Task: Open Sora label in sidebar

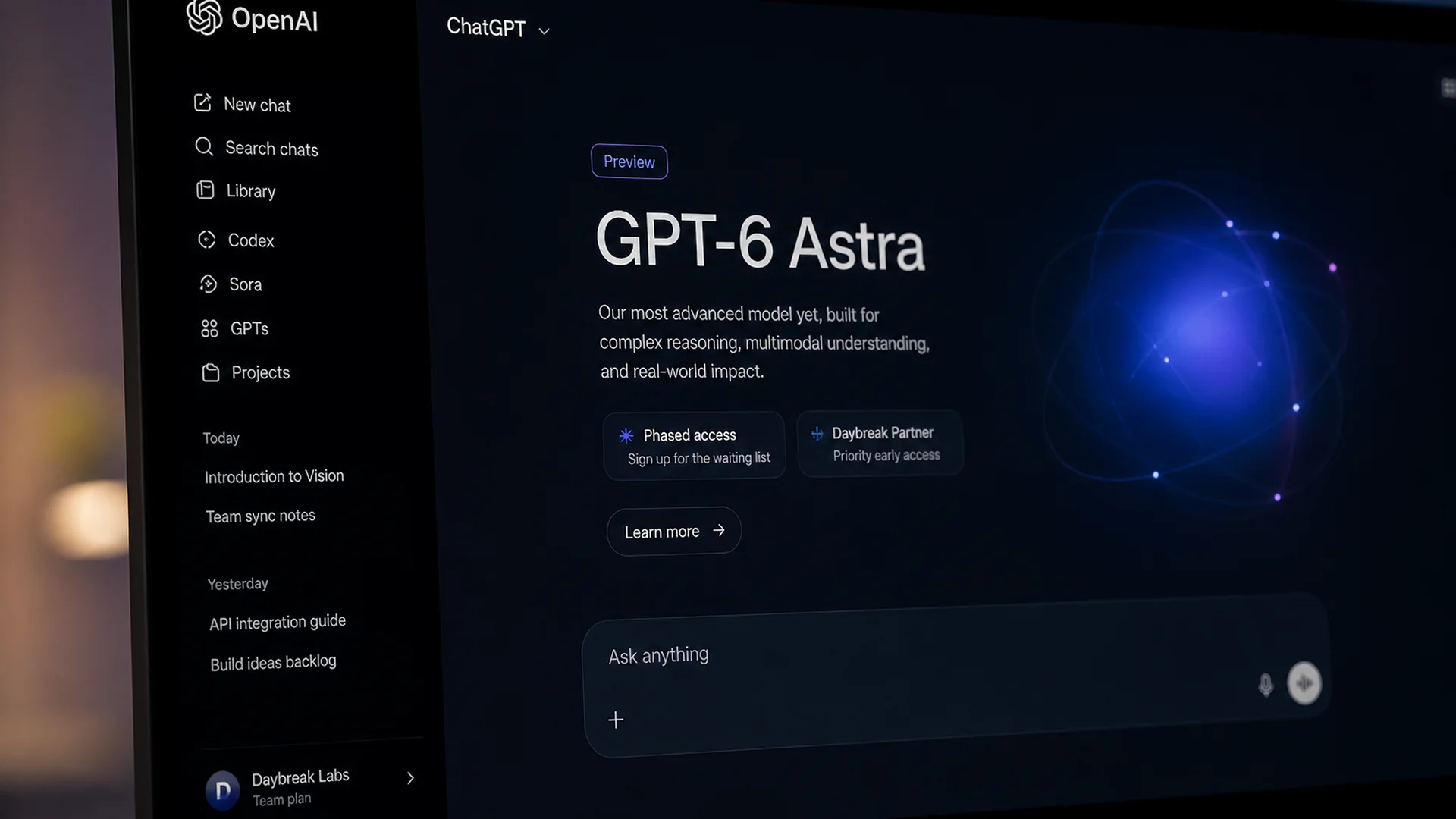Action: click(x=246, y=284)
